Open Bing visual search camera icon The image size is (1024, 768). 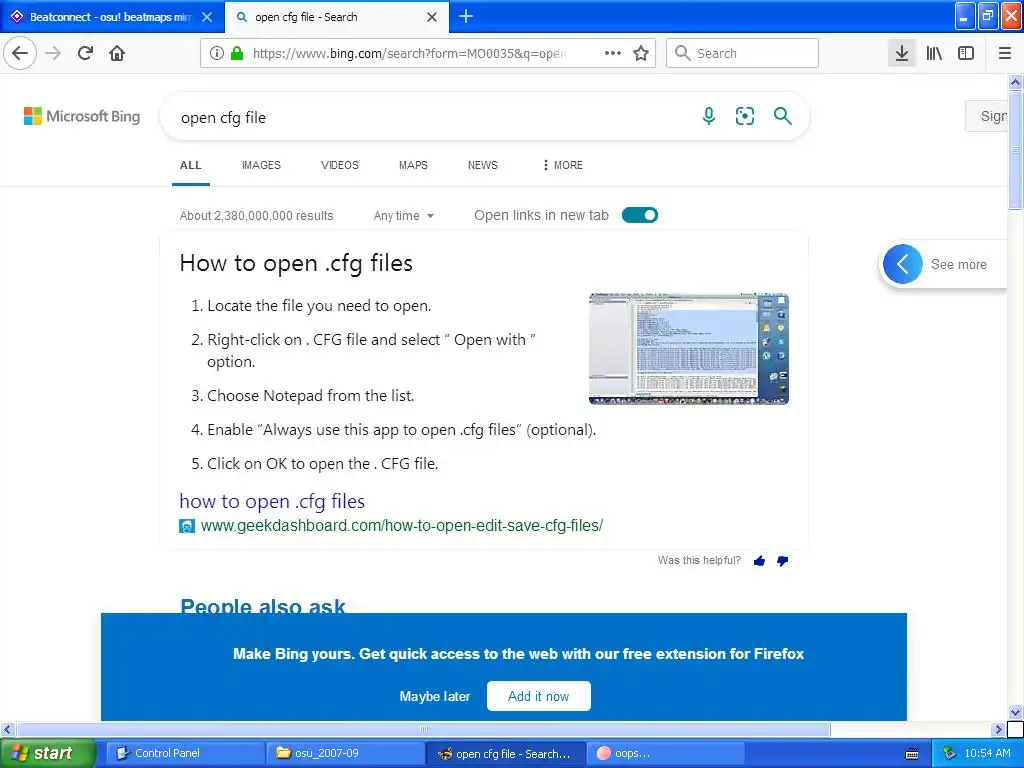[744, 116]
